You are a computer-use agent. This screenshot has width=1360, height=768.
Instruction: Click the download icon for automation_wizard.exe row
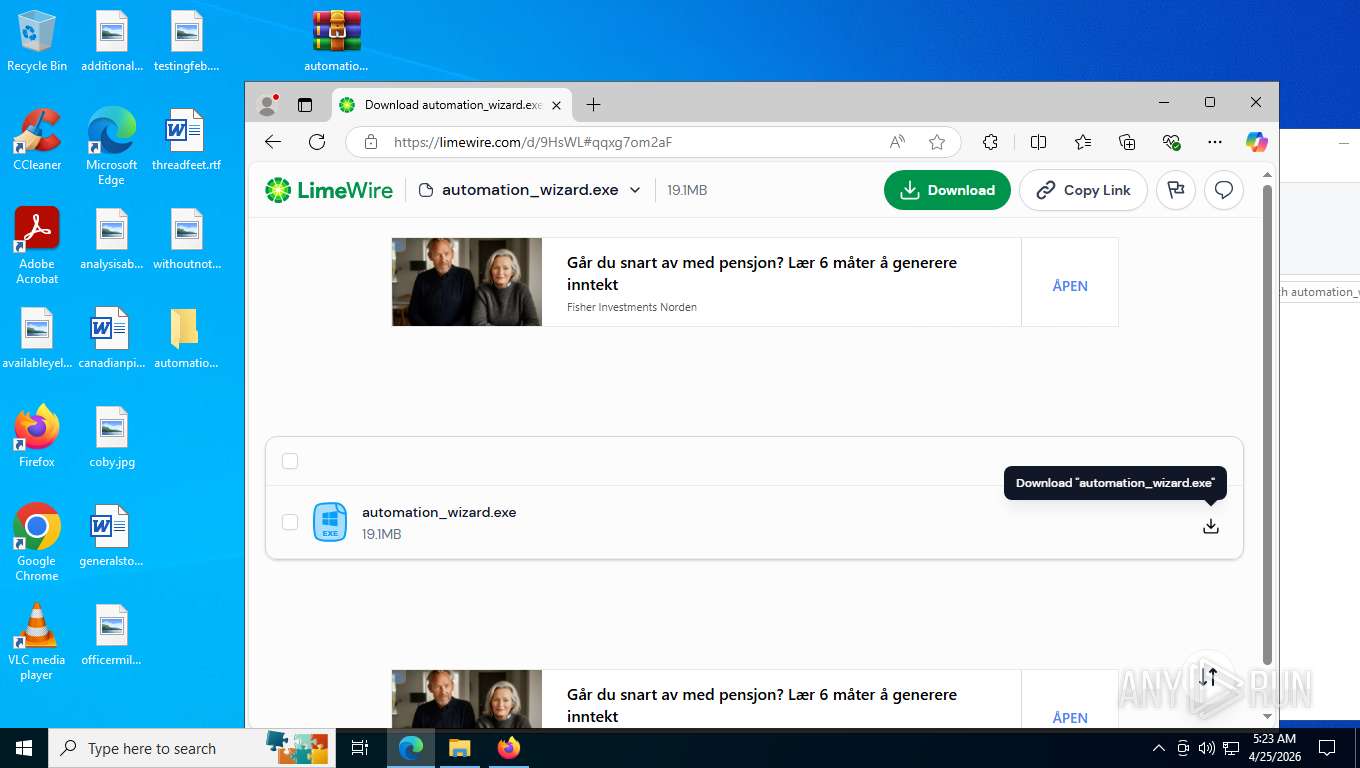pyautogui.click(x=1211, y=526)
